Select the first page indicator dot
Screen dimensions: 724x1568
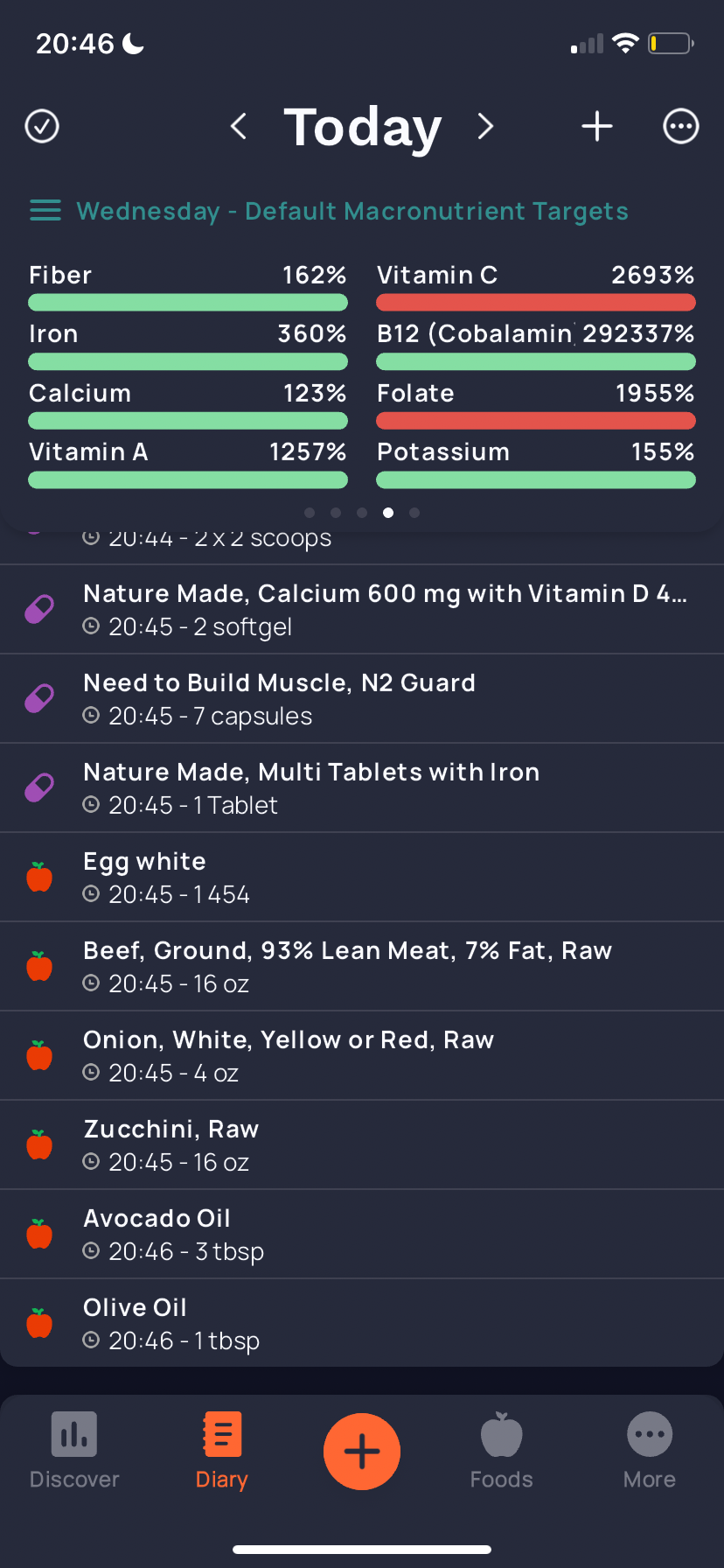pos(310,513)
